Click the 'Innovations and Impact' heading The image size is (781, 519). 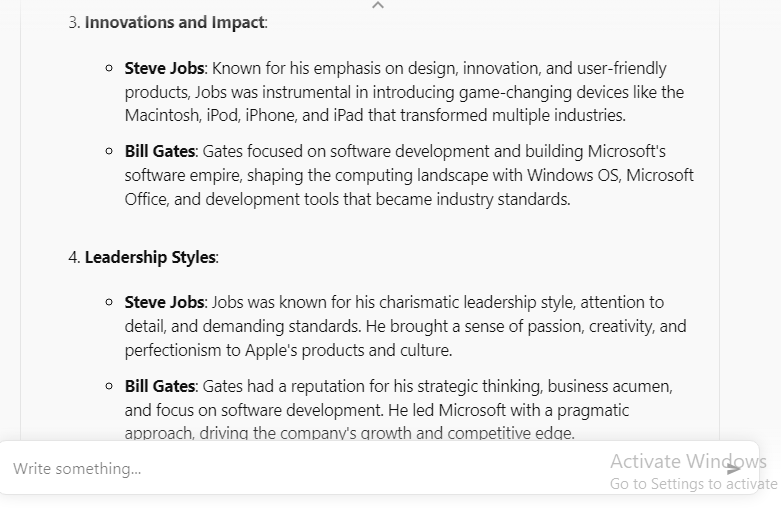point(175,22)
